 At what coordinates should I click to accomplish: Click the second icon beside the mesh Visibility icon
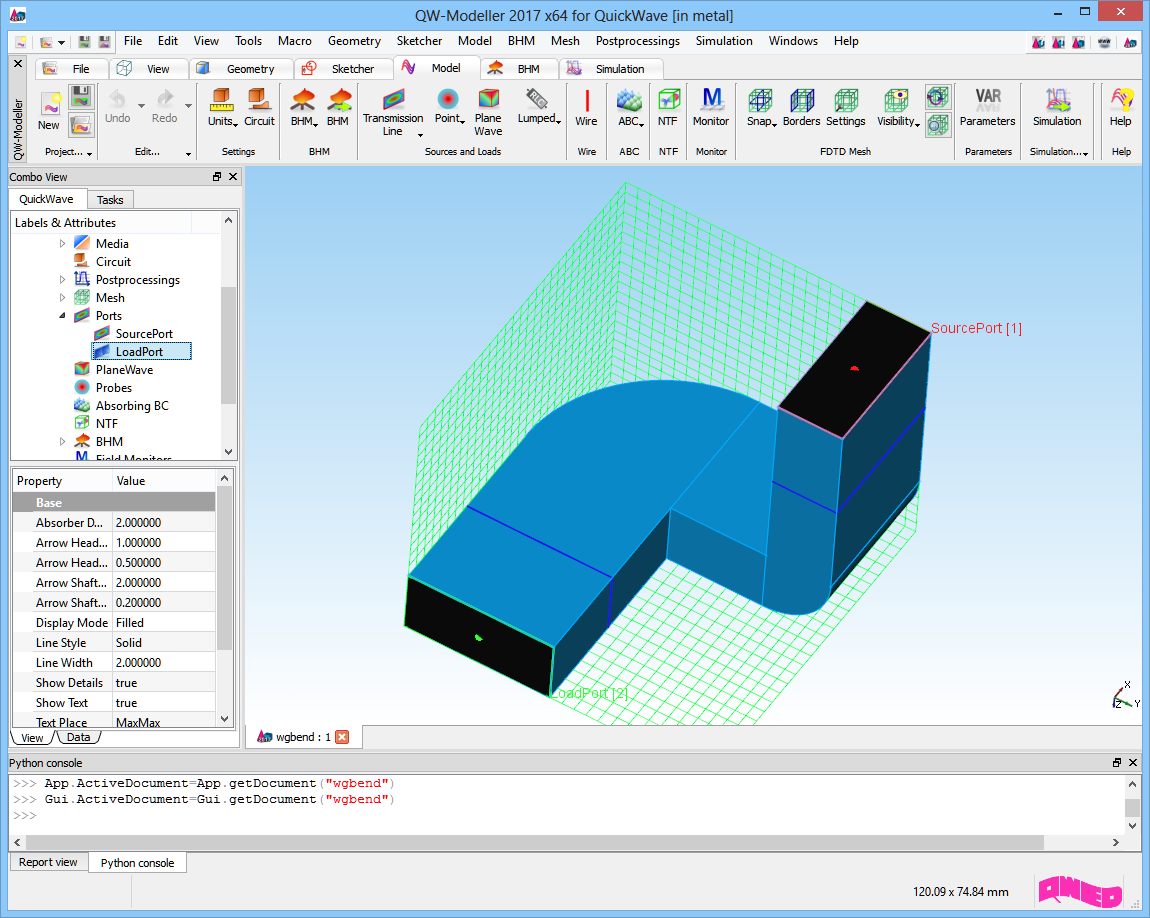[937, 125]
